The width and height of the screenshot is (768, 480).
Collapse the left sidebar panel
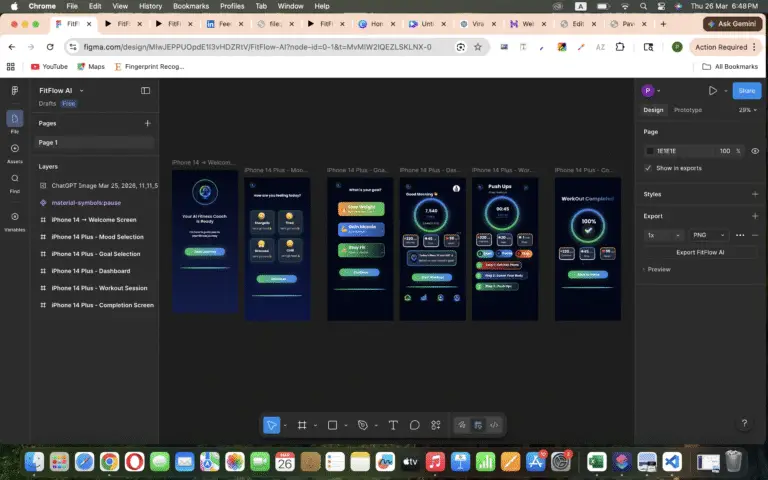point(145,90)
